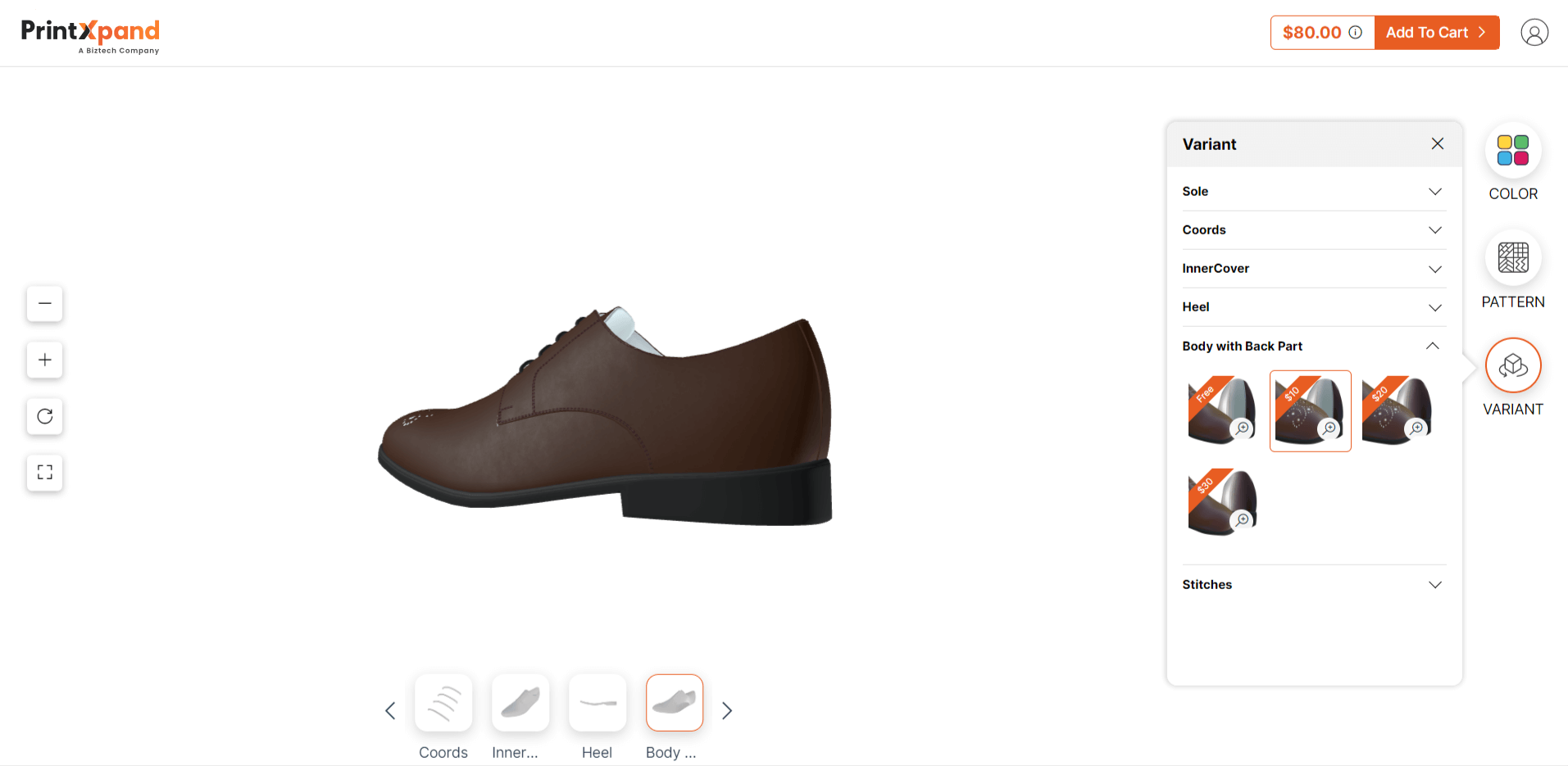Click the Add To Cart button

pos(1436,33)
